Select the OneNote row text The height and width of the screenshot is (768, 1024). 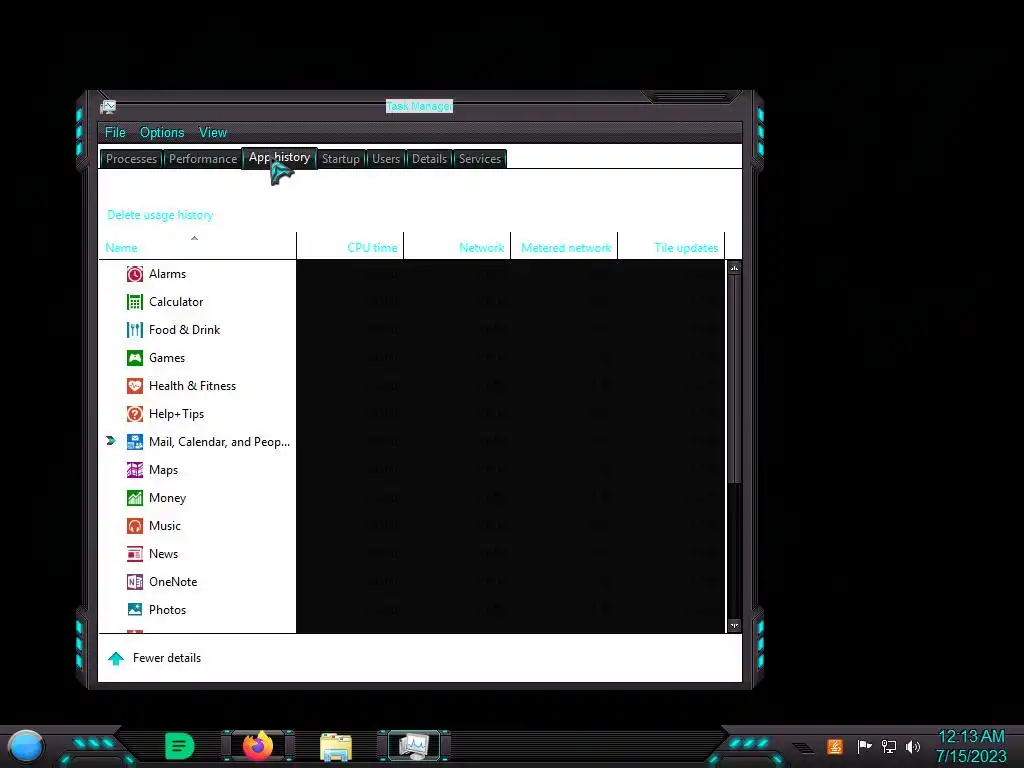172,582
